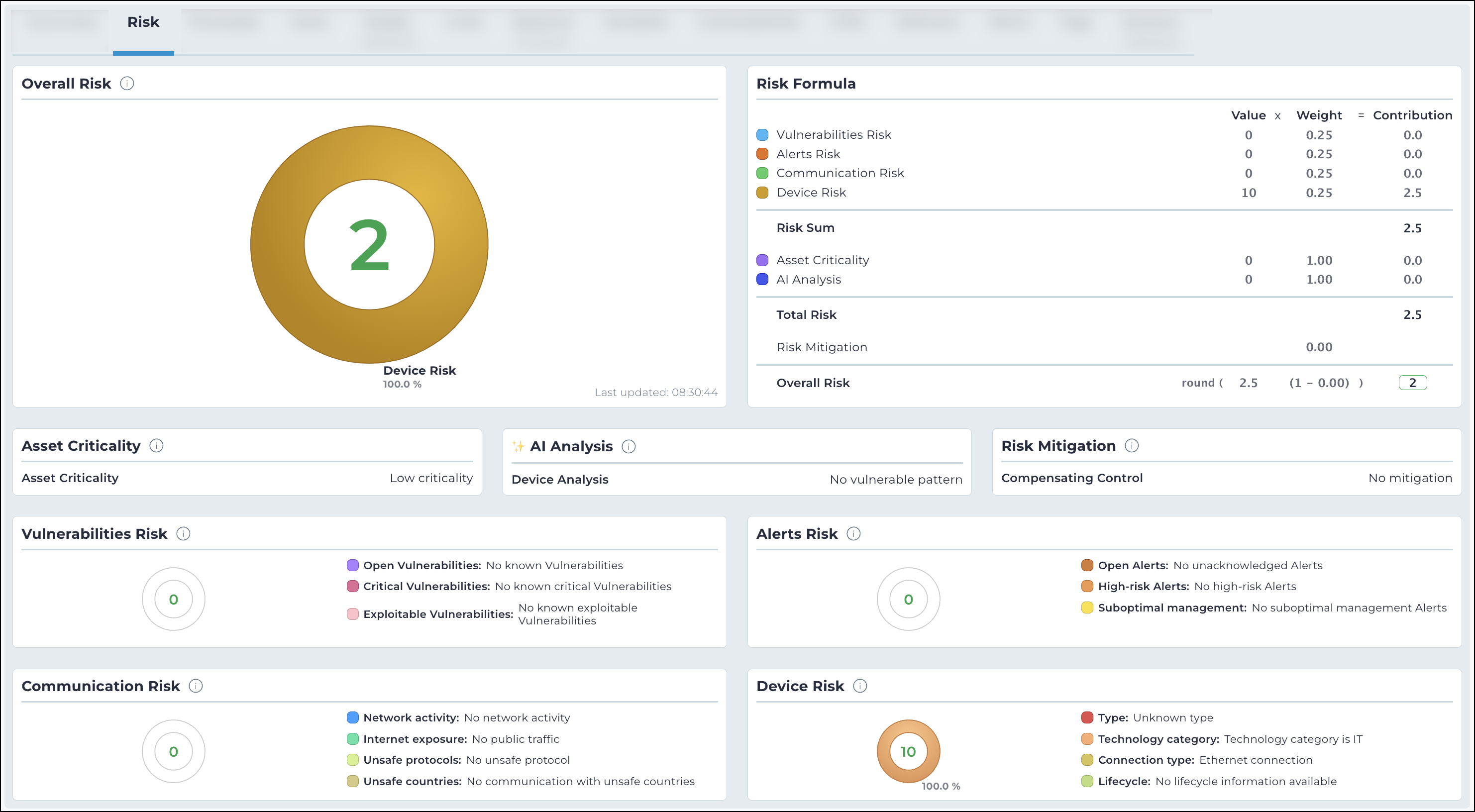Click the Communication Risk zero gauge

(x=174, y=751)
